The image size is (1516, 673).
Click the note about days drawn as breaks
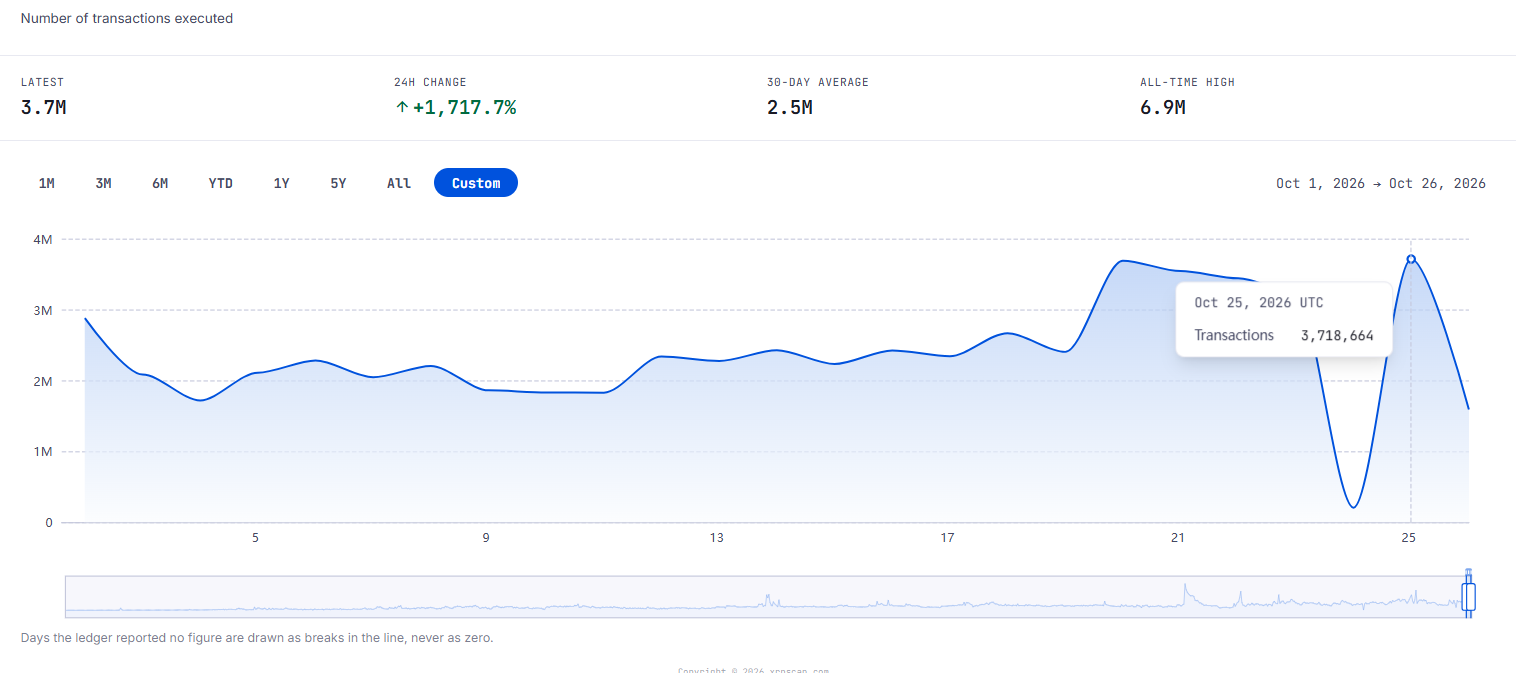pos(257,637)
